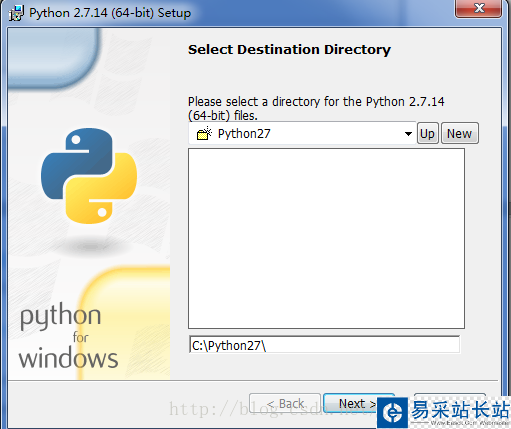
Task: Click the C:\Python27\ path input field
Action: click(324, 345)
